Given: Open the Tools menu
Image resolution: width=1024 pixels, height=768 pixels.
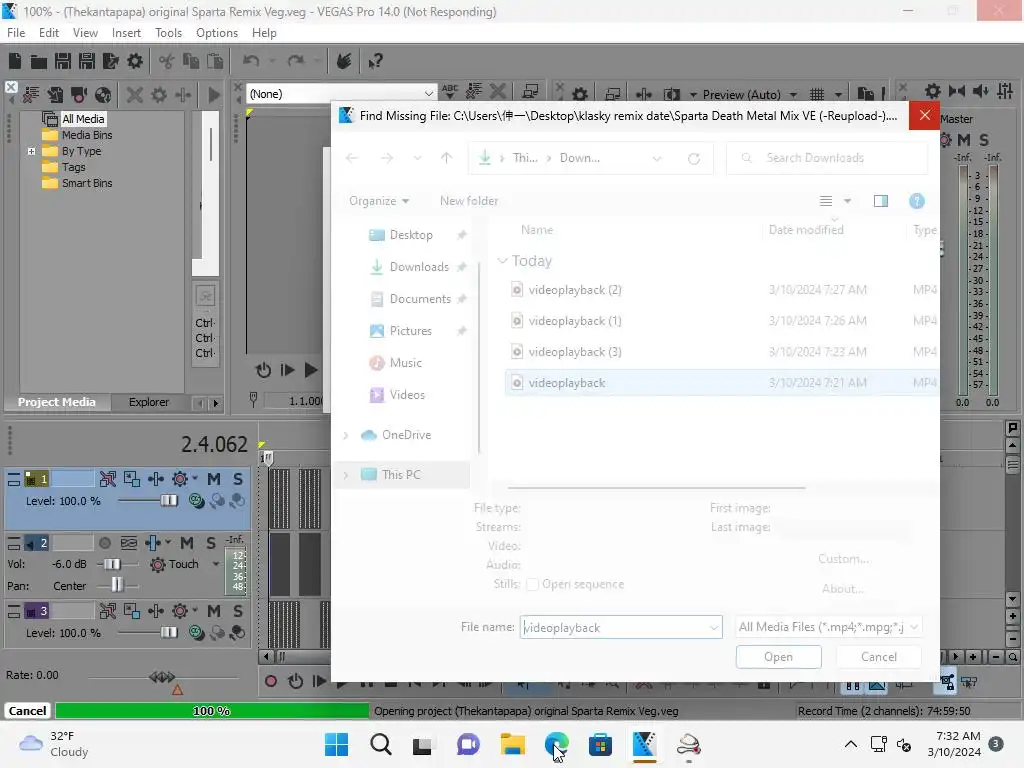Looking at the screenshot, I should (x=168, y=33).
